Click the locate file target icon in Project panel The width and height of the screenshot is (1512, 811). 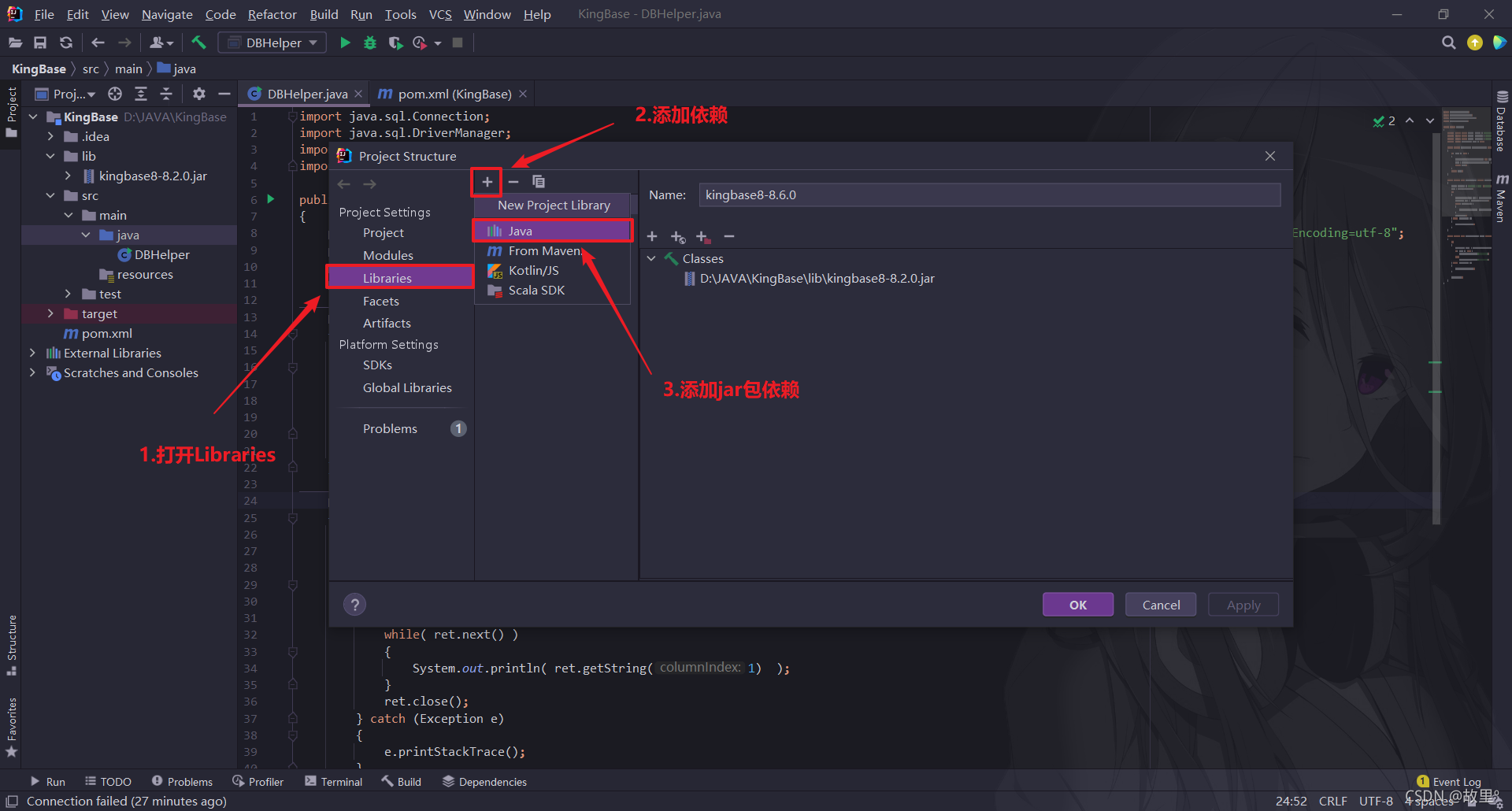click(x=115, y=94)
